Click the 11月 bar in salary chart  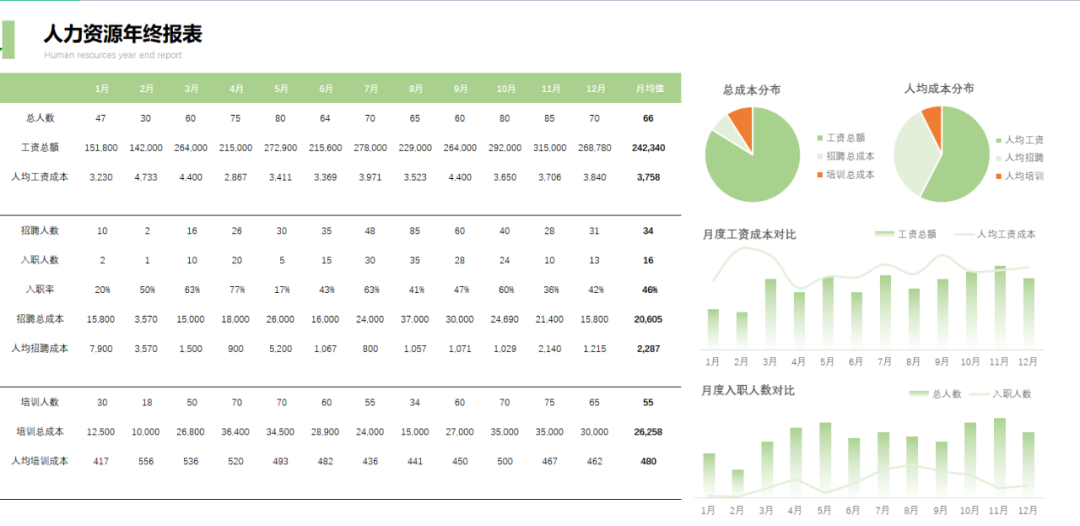point(1000,306)
